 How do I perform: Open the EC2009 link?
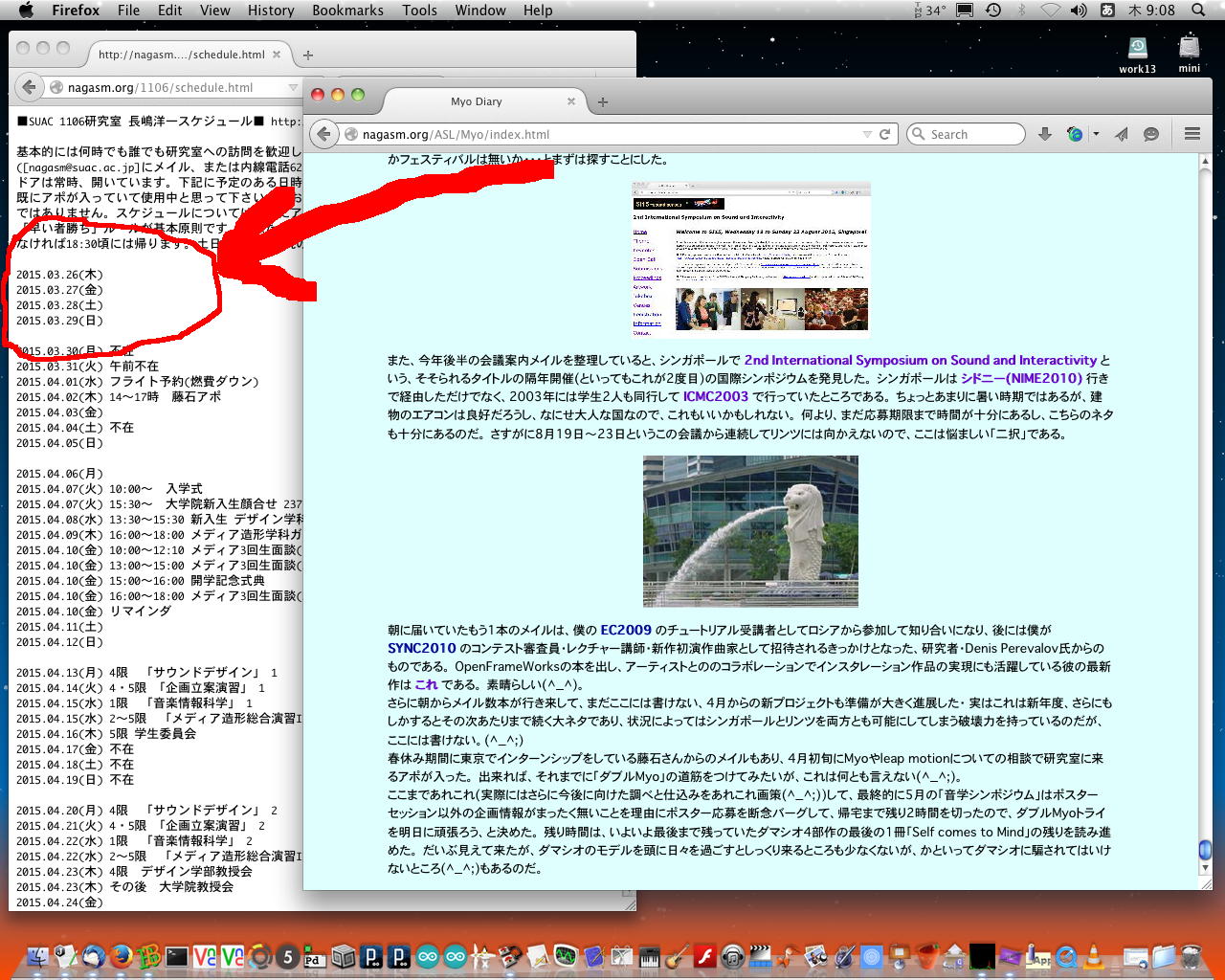626,631
